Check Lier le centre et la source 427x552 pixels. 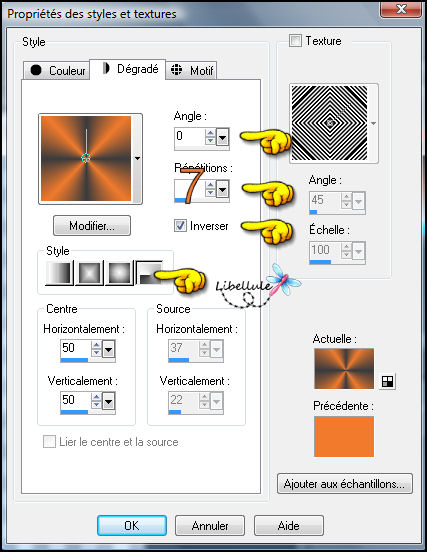coord(49,441)
